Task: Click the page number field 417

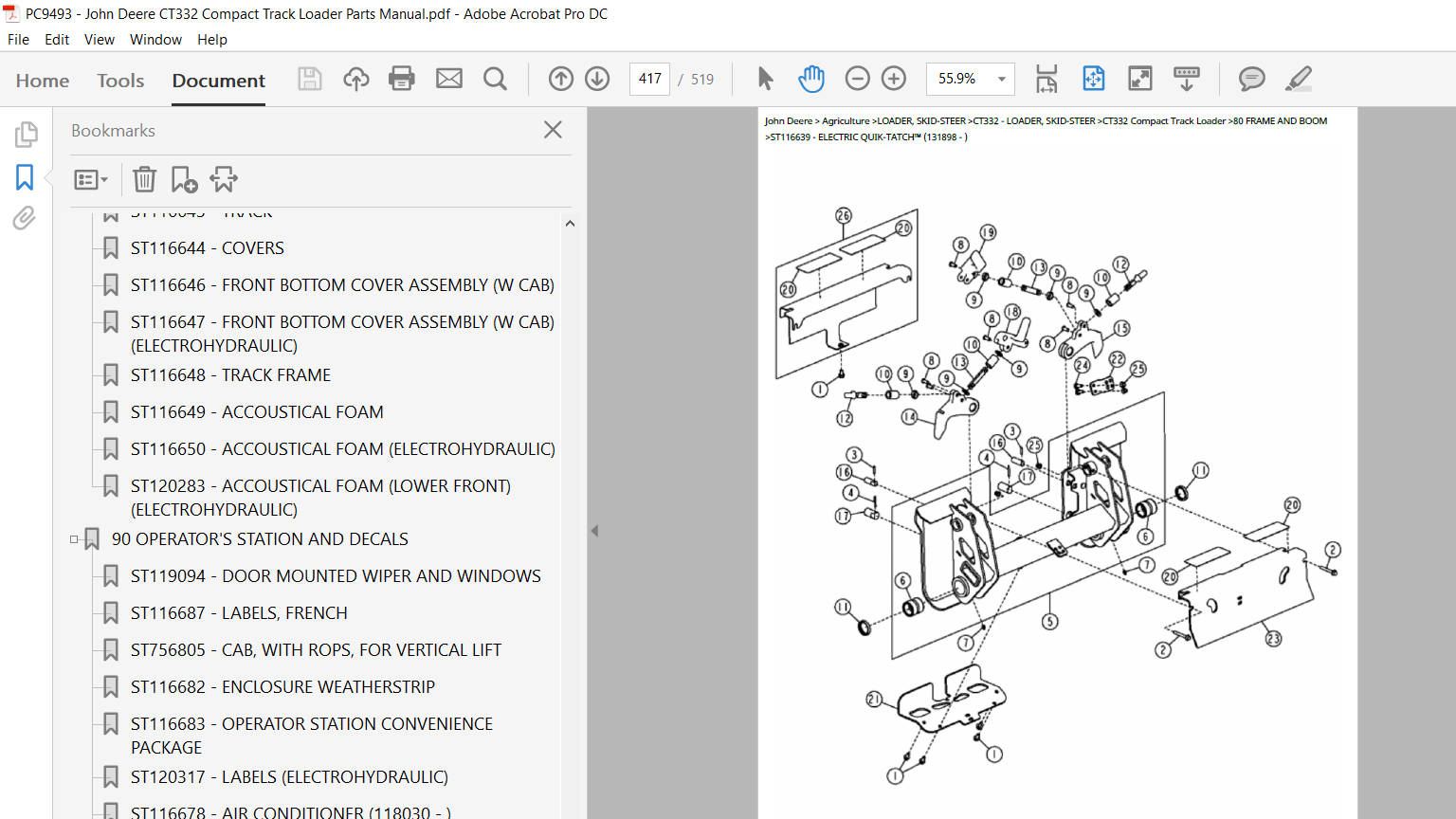Action: click(x=650, y=79)
